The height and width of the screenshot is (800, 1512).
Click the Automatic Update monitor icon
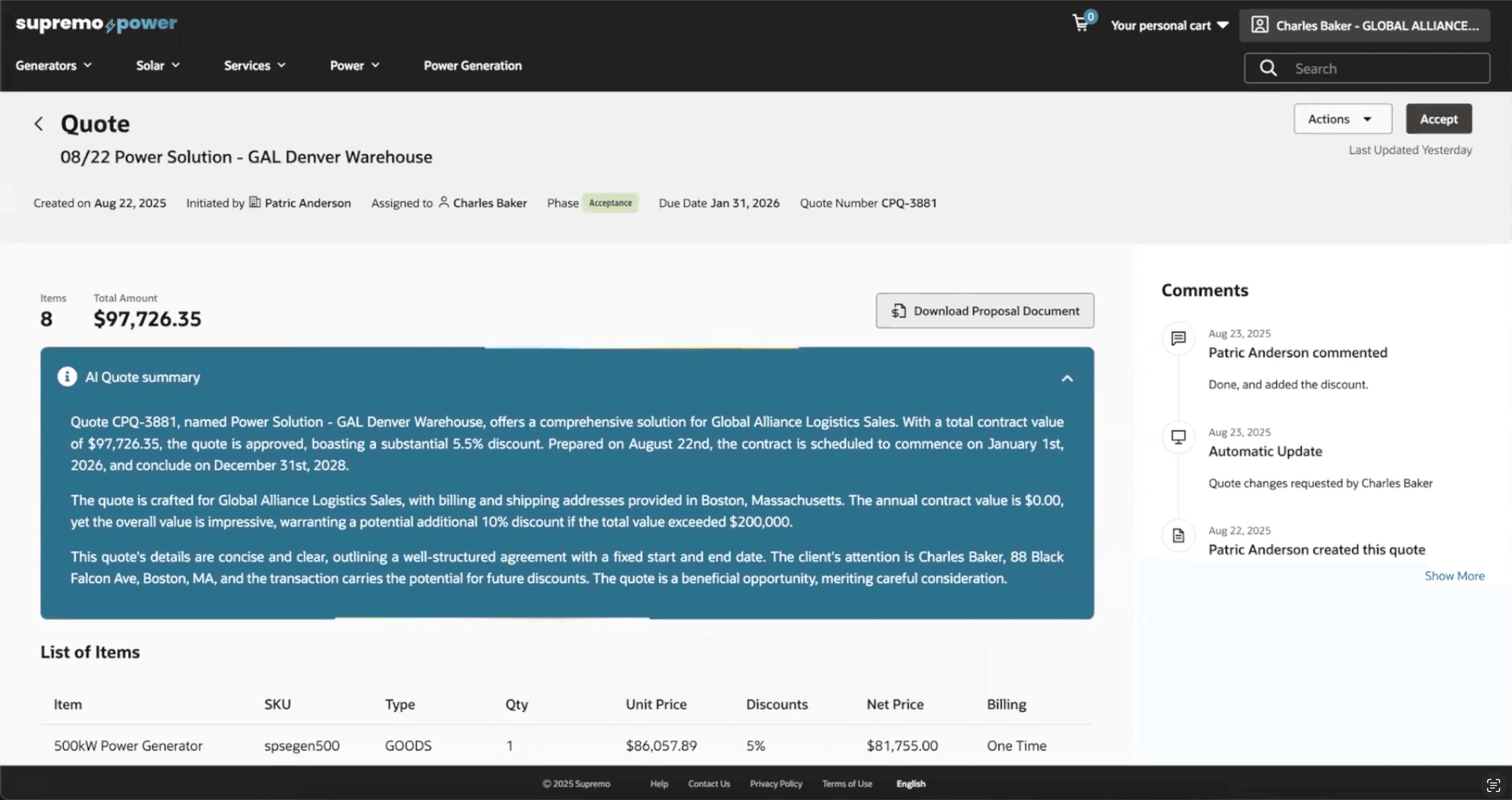[x=1178, y=437]
